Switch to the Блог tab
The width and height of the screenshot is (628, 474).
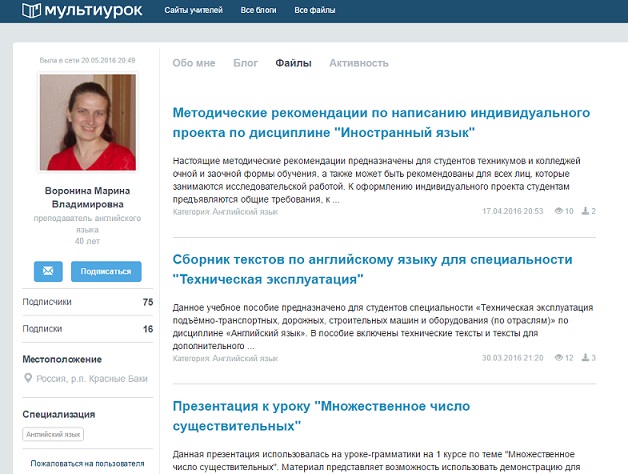click(x=245, y=63)
